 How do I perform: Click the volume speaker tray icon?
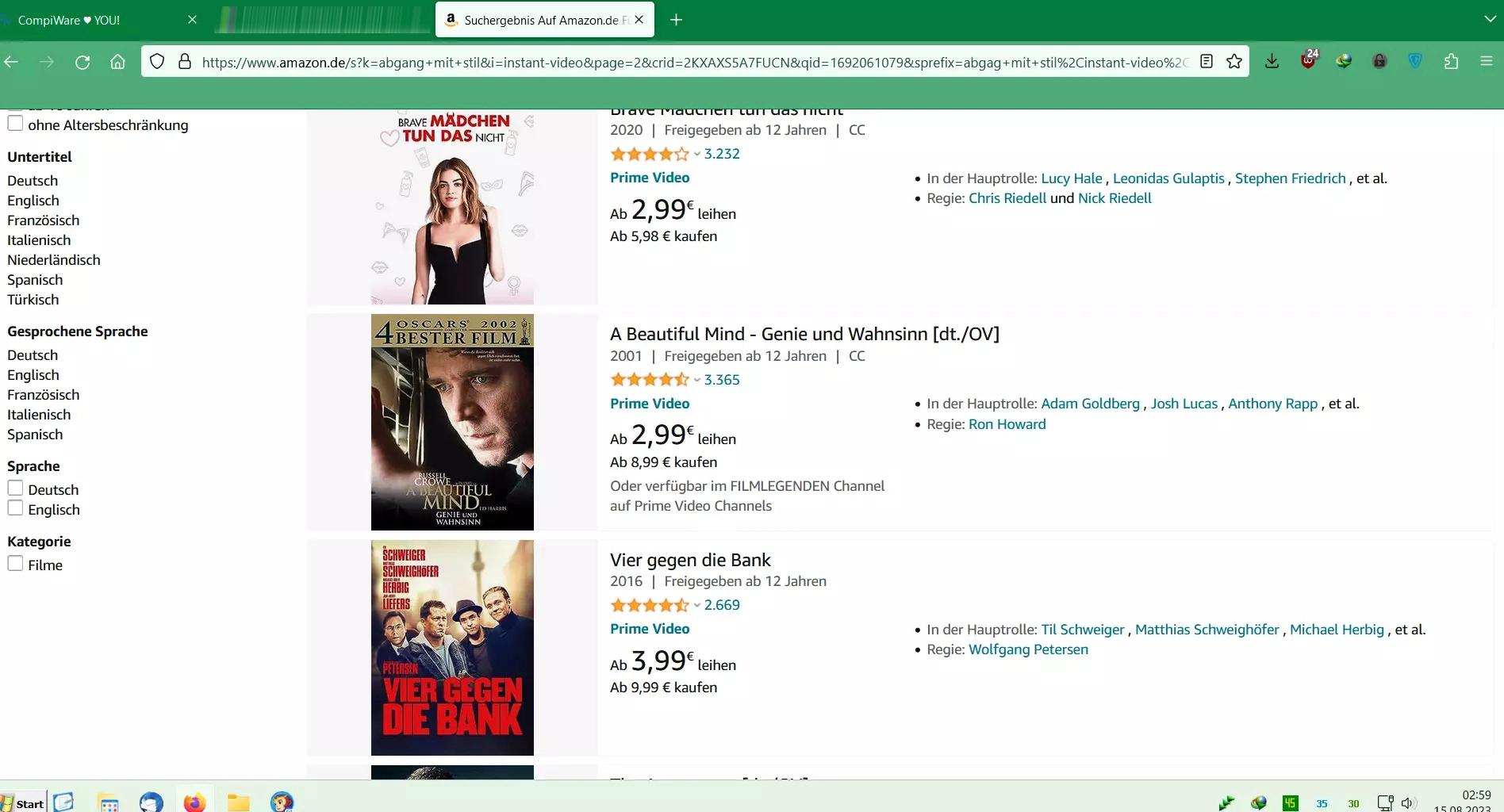pos(1408,803)
